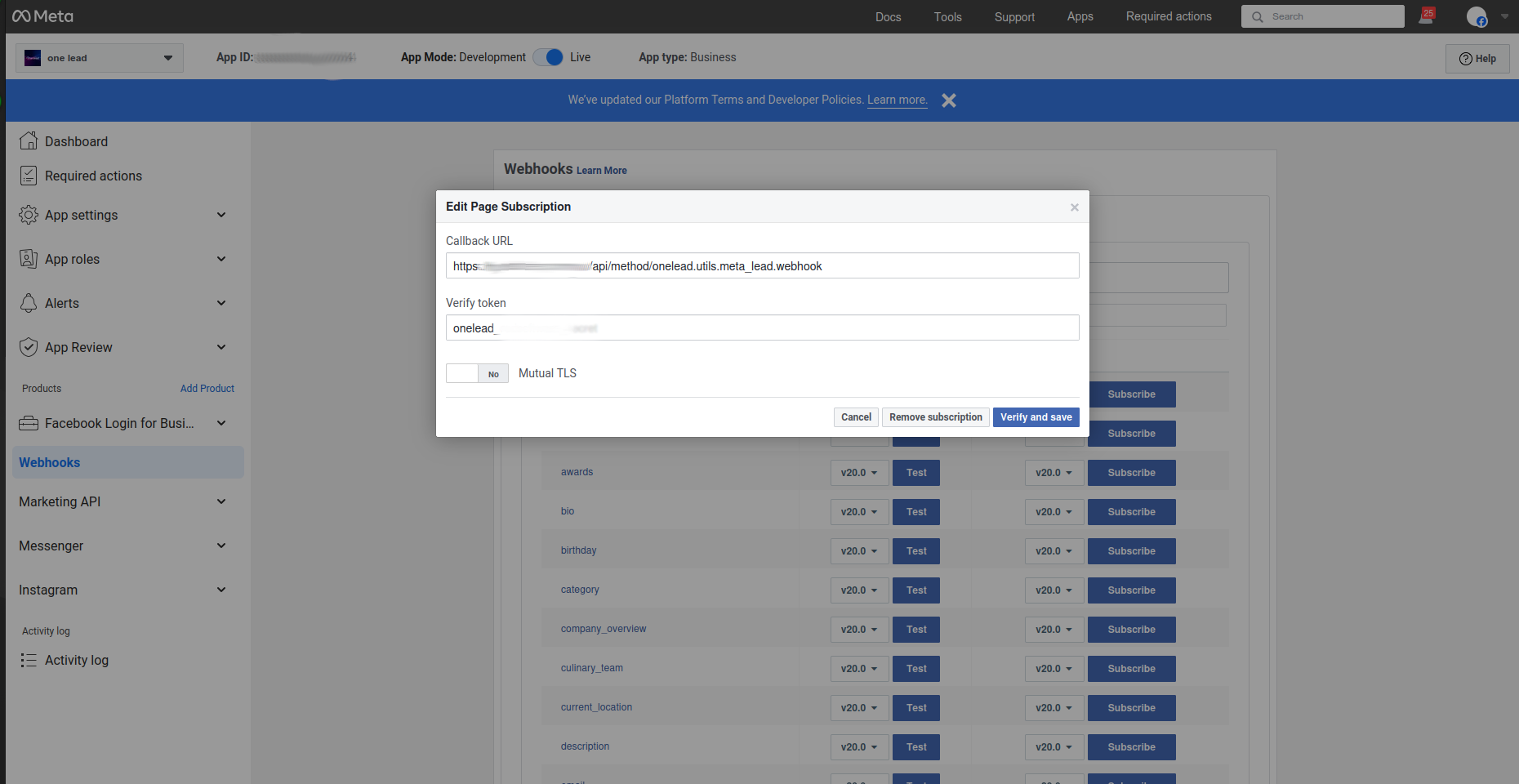Subscribe to the description field
Screen dimensions: 1519x784
pos(1131,747)
